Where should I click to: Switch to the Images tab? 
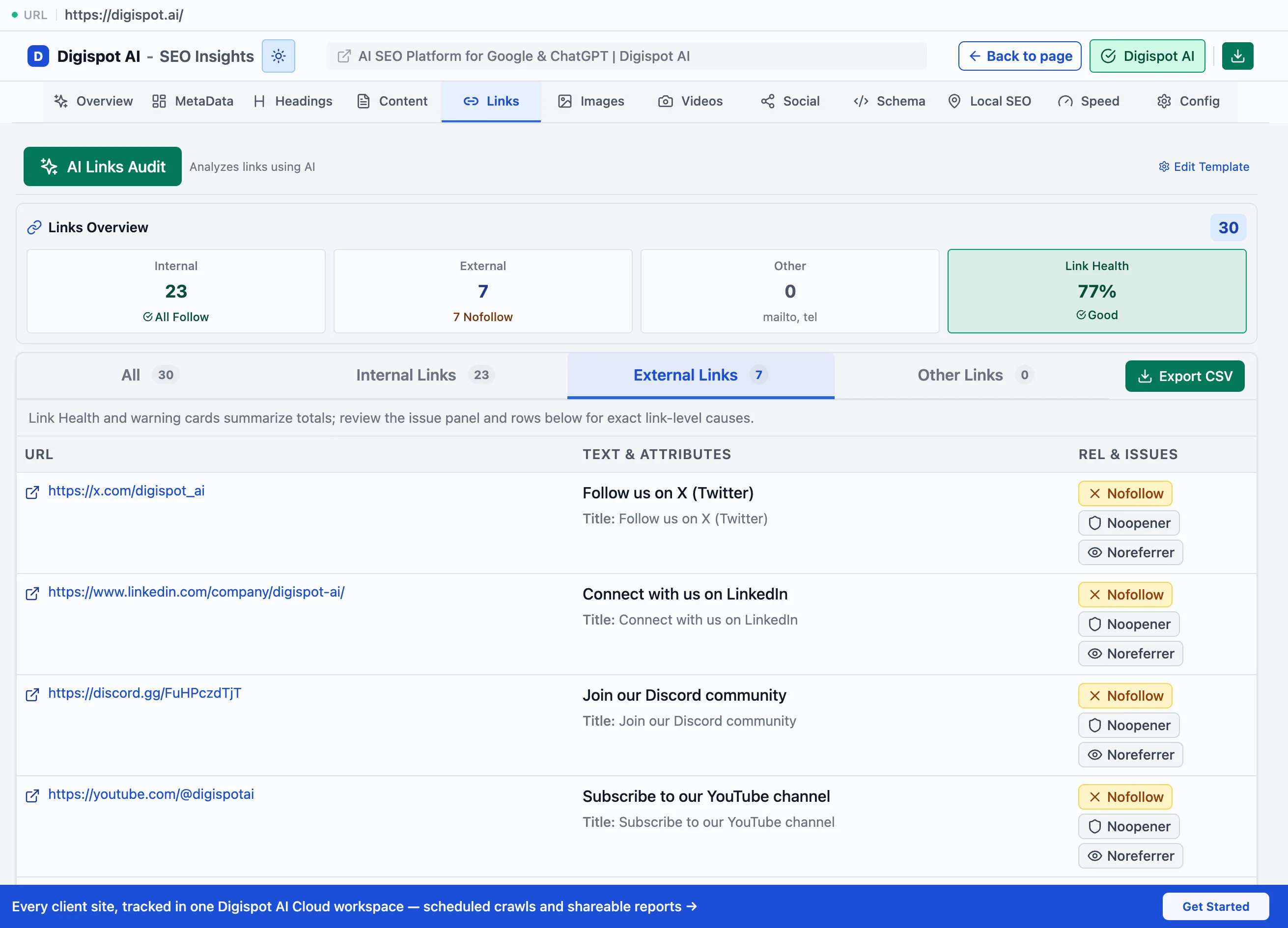(590, 101)
